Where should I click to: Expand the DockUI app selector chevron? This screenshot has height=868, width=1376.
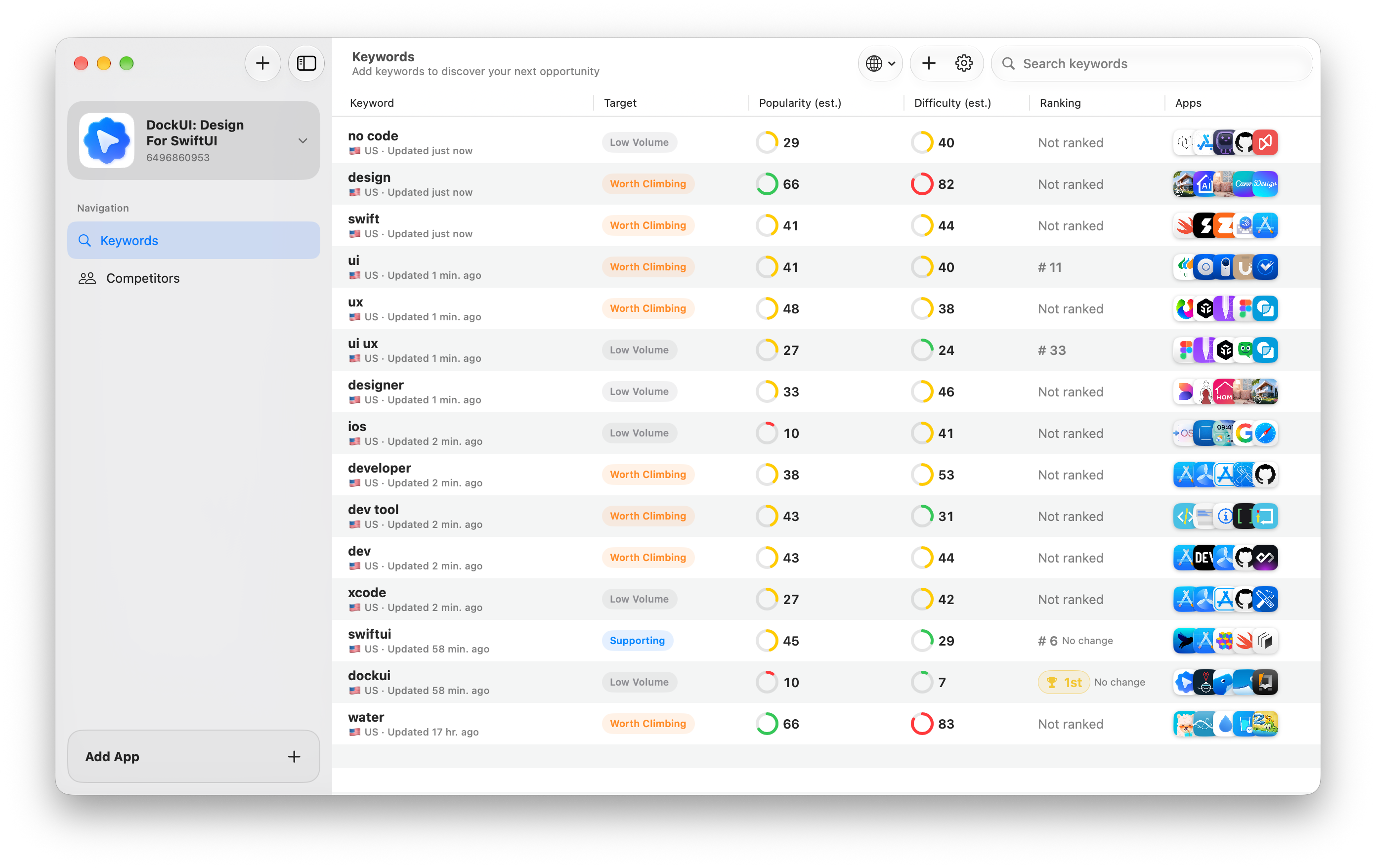(303, 140)
